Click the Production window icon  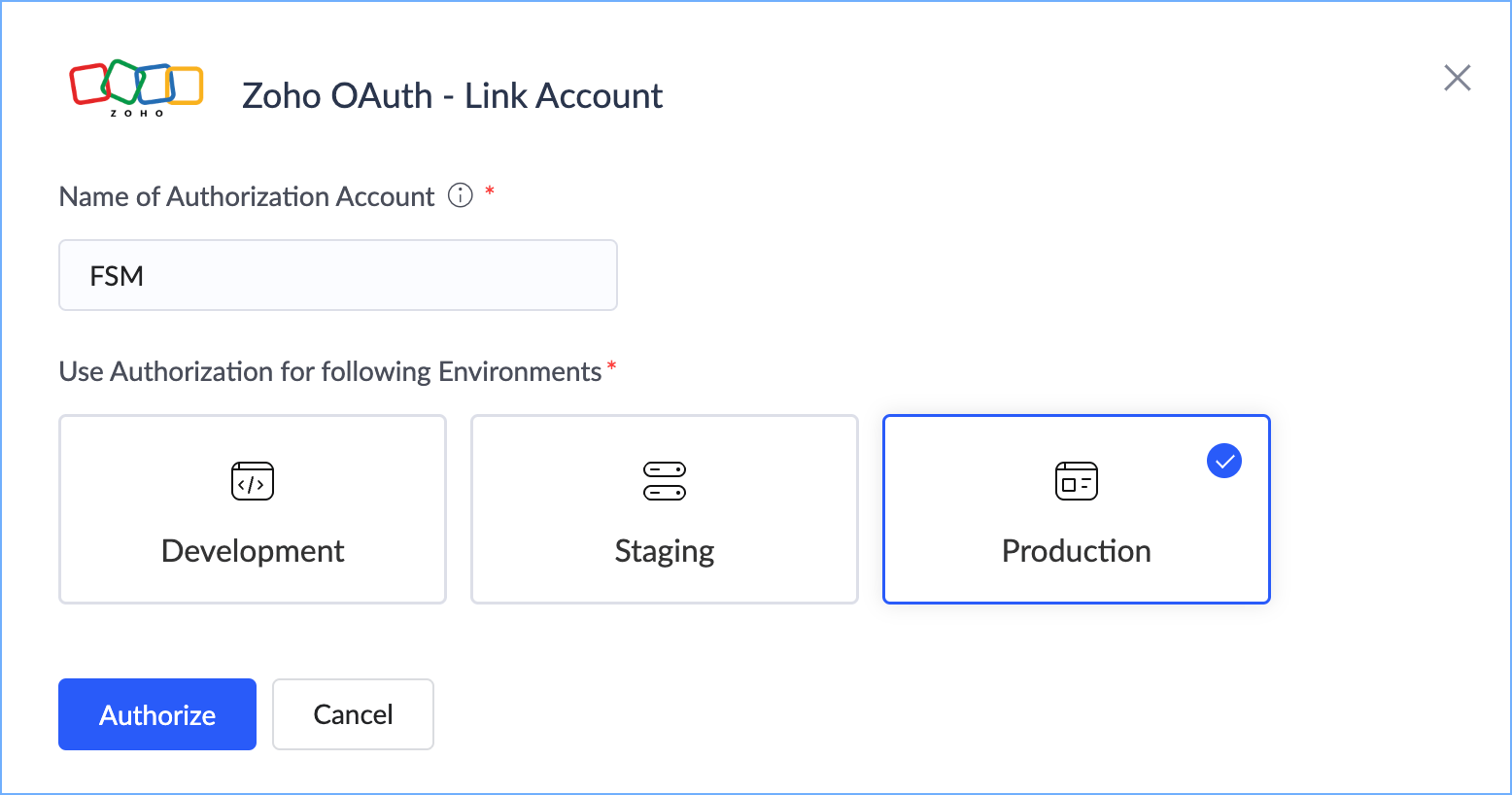pyautogui.click(x=1076, y=481)
